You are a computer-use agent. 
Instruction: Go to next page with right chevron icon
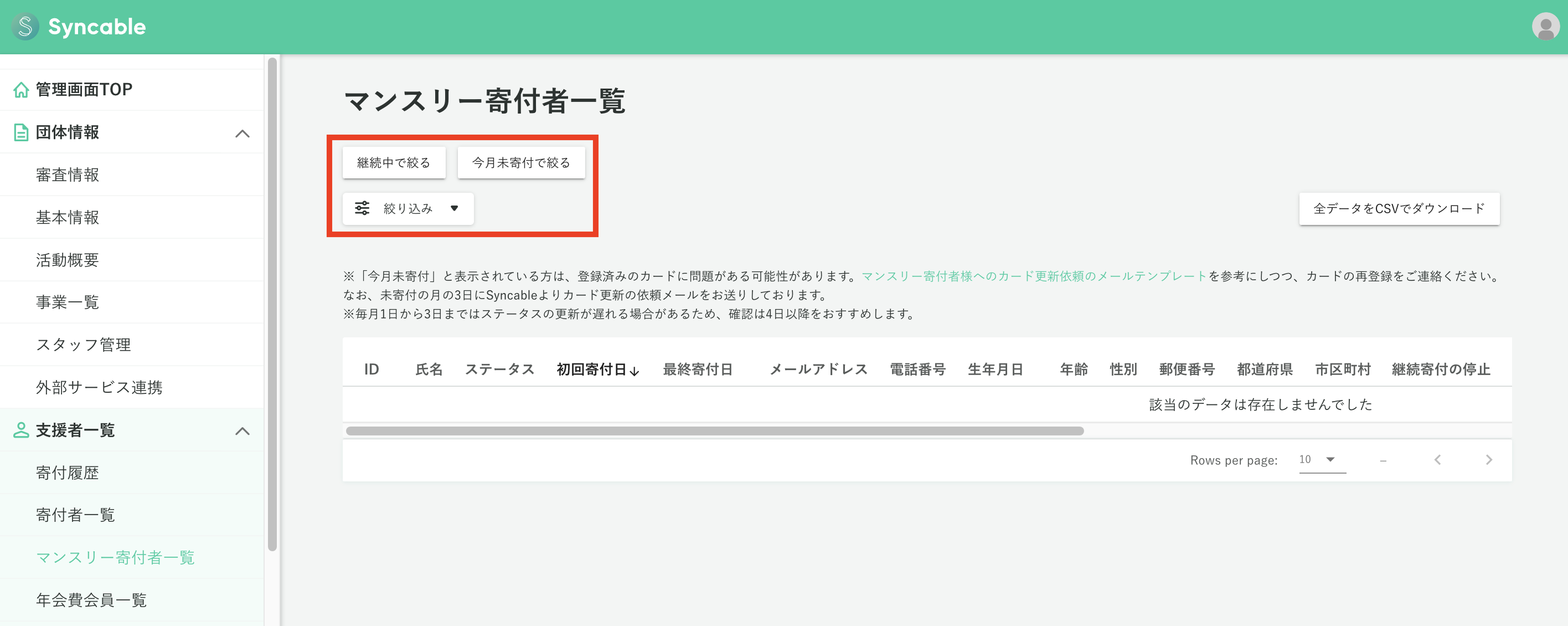(x=1489, y=460)
